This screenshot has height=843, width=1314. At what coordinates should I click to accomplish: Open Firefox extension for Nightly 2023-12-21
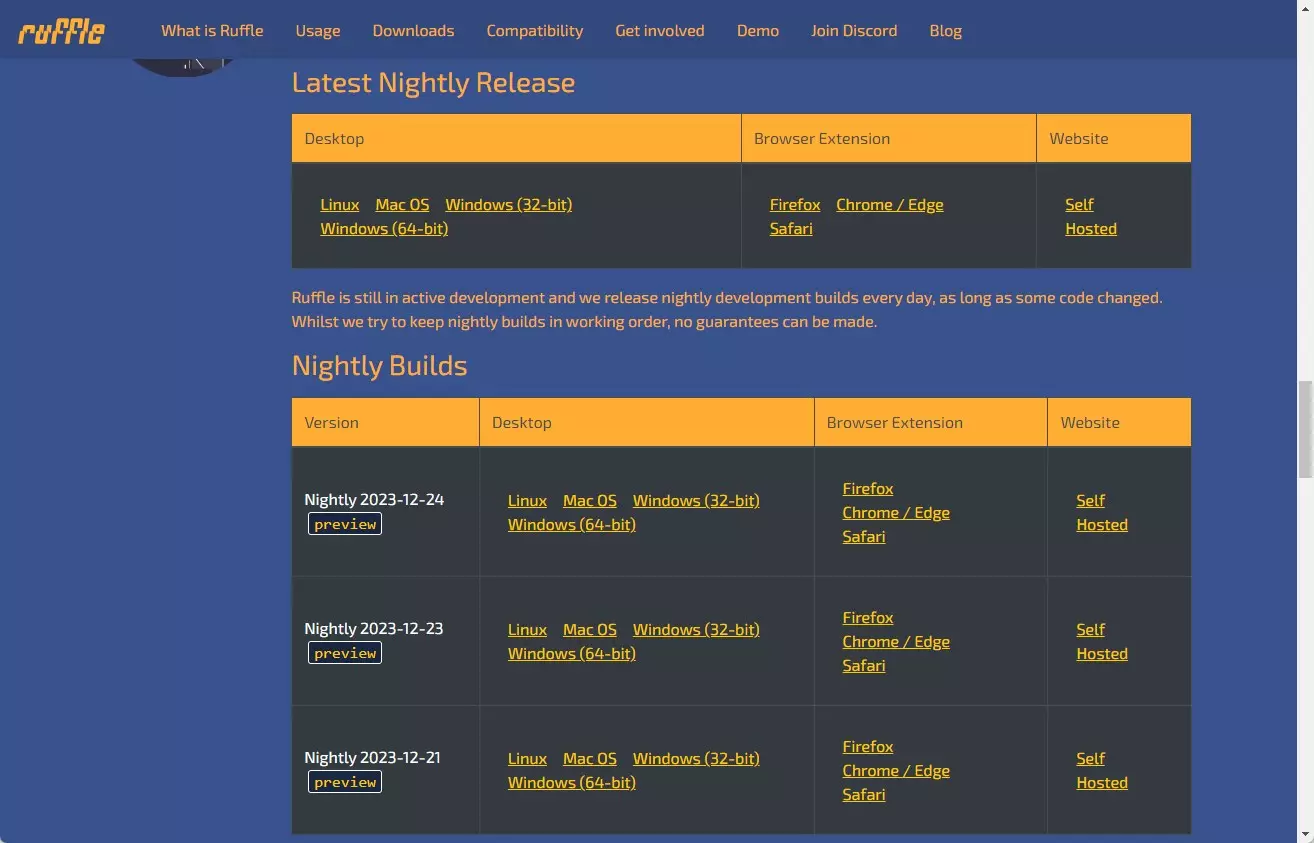pos(868,746)
